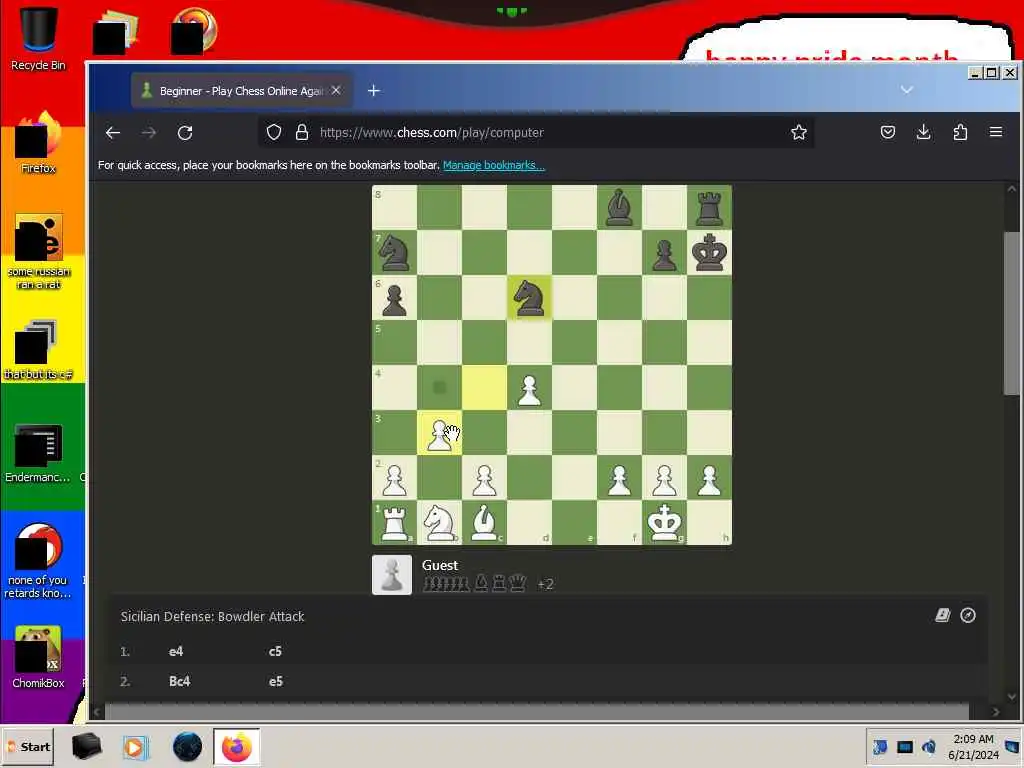Click the padlock site security icon
Viewport: 1024px width, 768px height.
click(302, 133)
